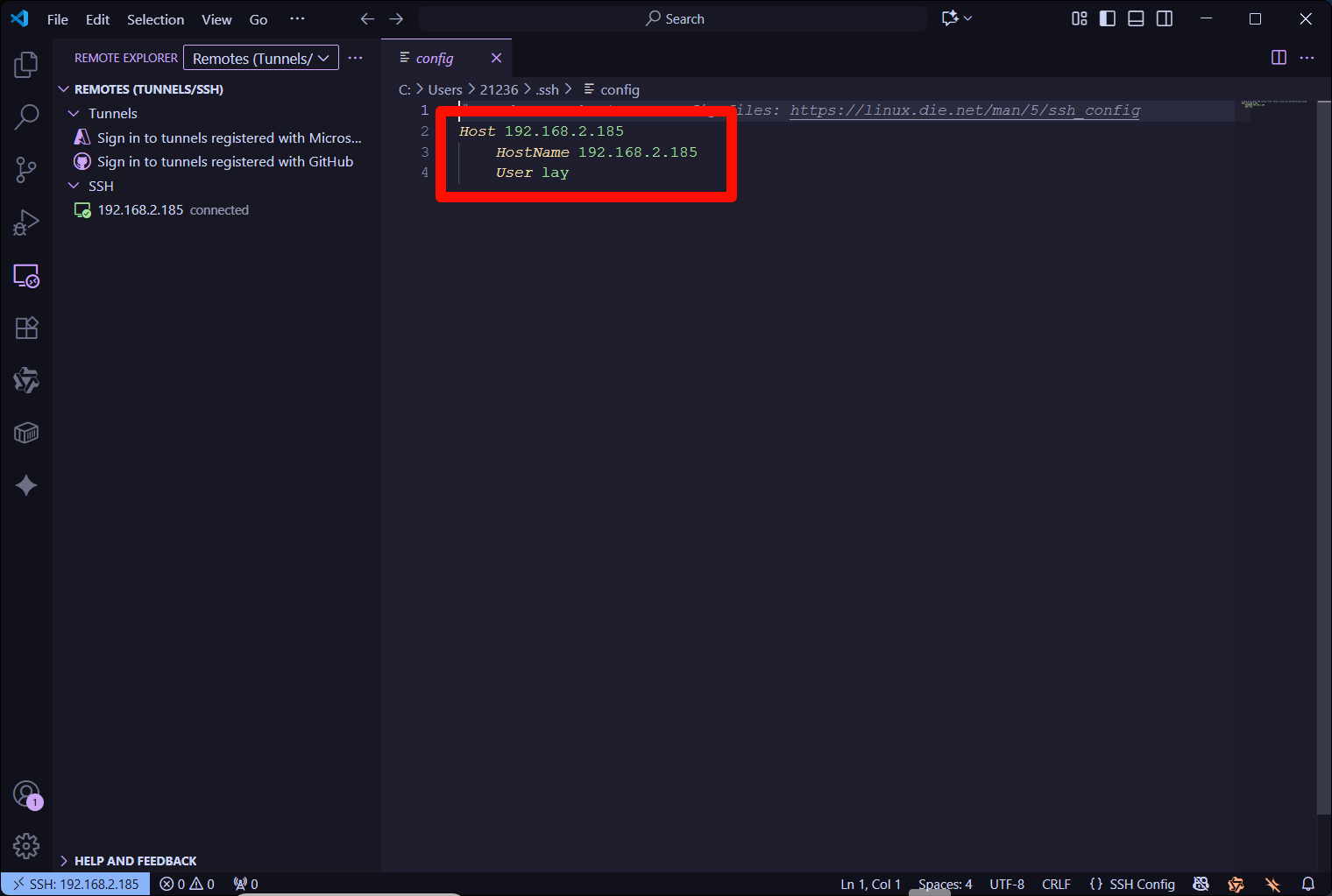Image resolution: width=1332 pixels, height=896 pixels.
Task: Collapse the Tunnels tree section
Action: (74, 114)
